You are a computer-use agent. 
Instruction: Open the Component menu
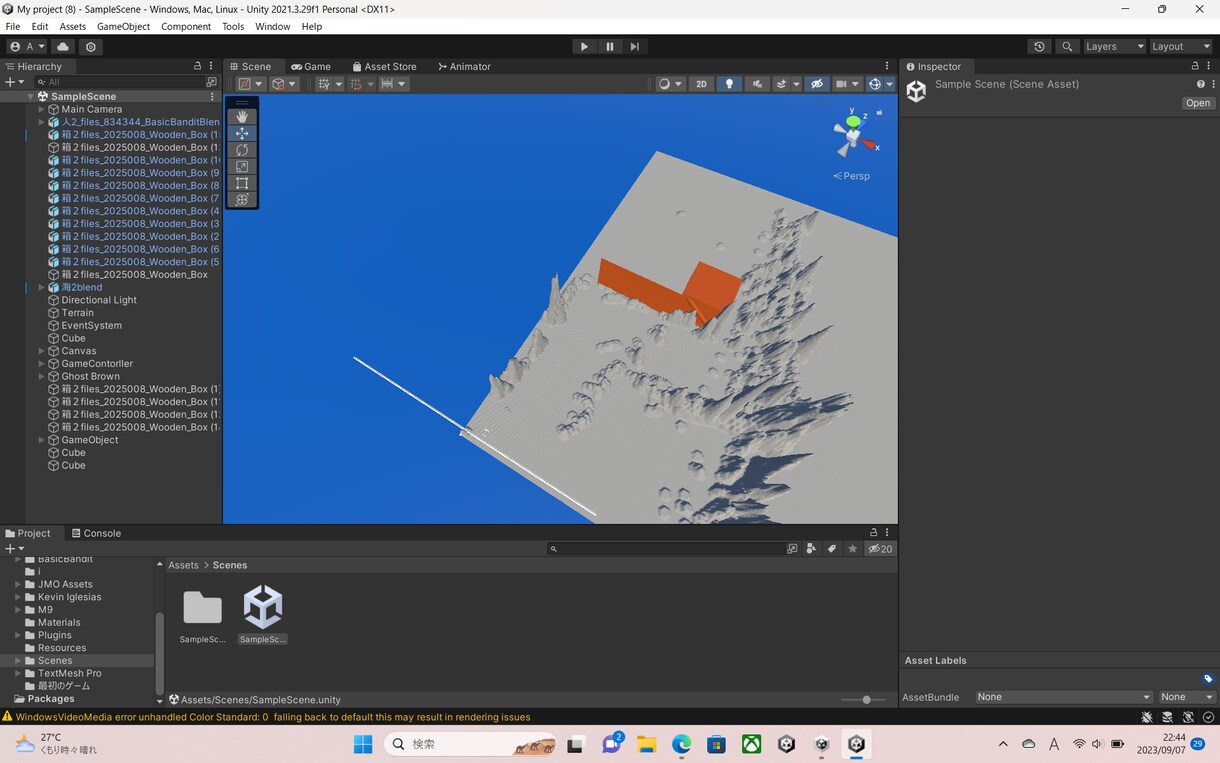pyautogui.click(x=186, y=26)
